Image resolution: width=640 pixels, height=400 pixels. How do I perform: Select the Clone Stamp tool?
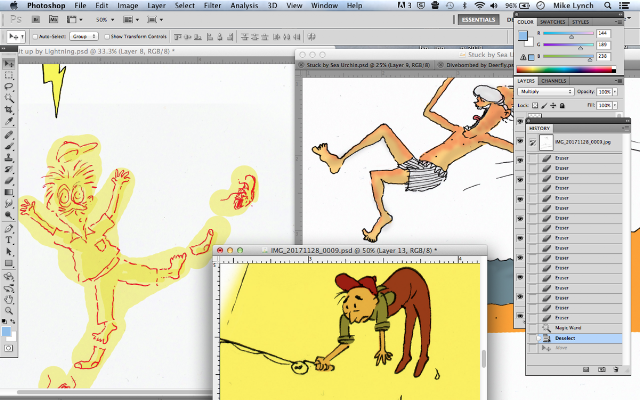[x=9, y=158]
